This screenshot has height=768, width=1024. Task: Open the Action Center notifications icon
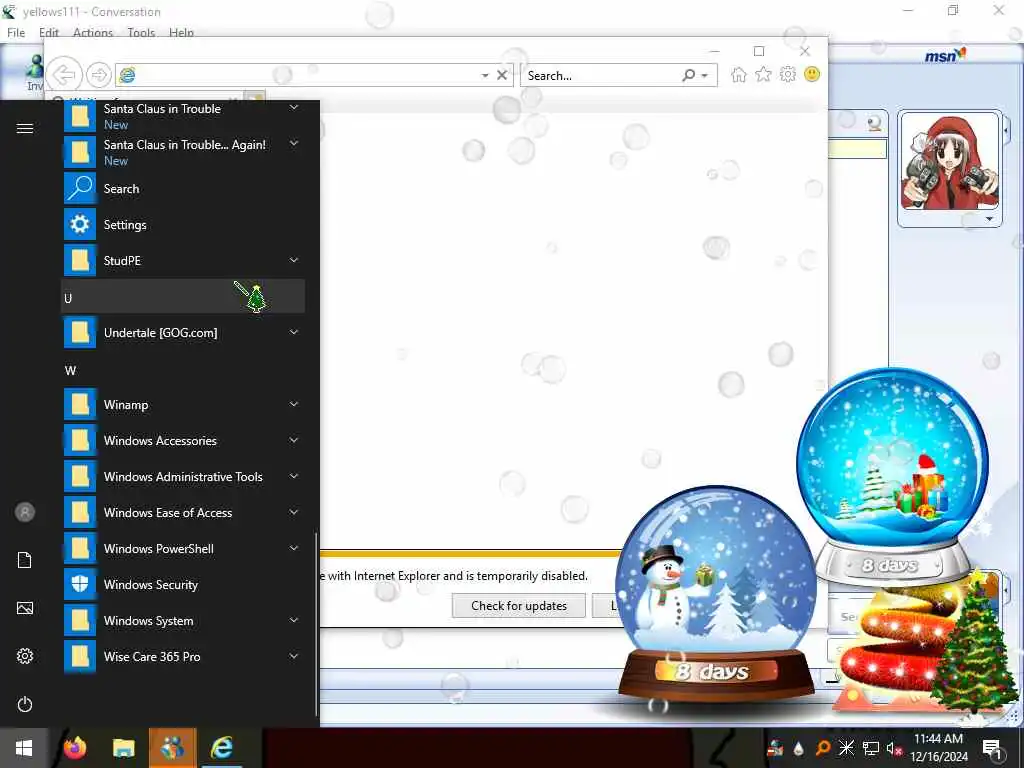point(992,748)
